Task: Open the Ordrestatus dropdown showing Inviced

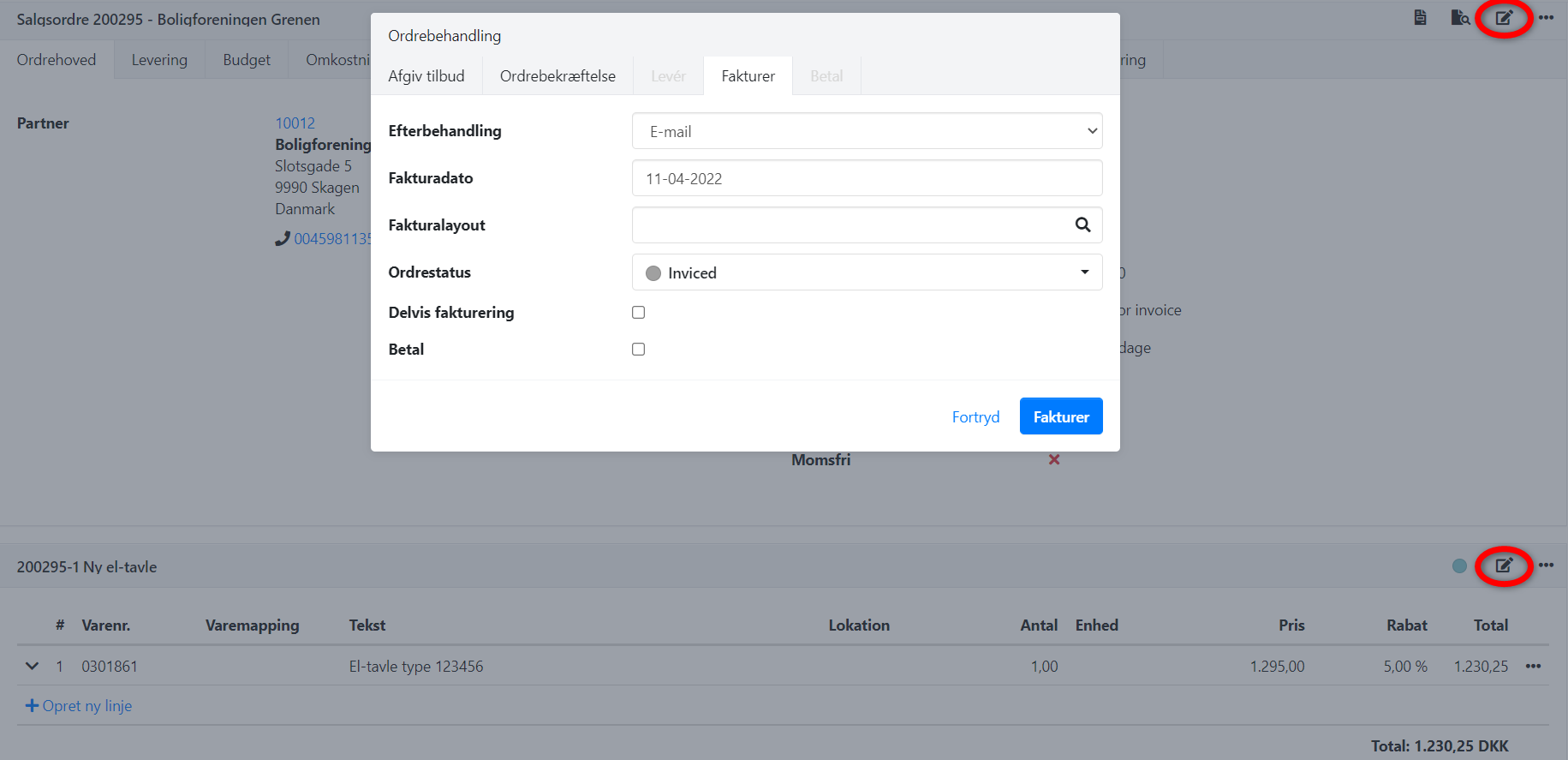Action: (867, 272)
